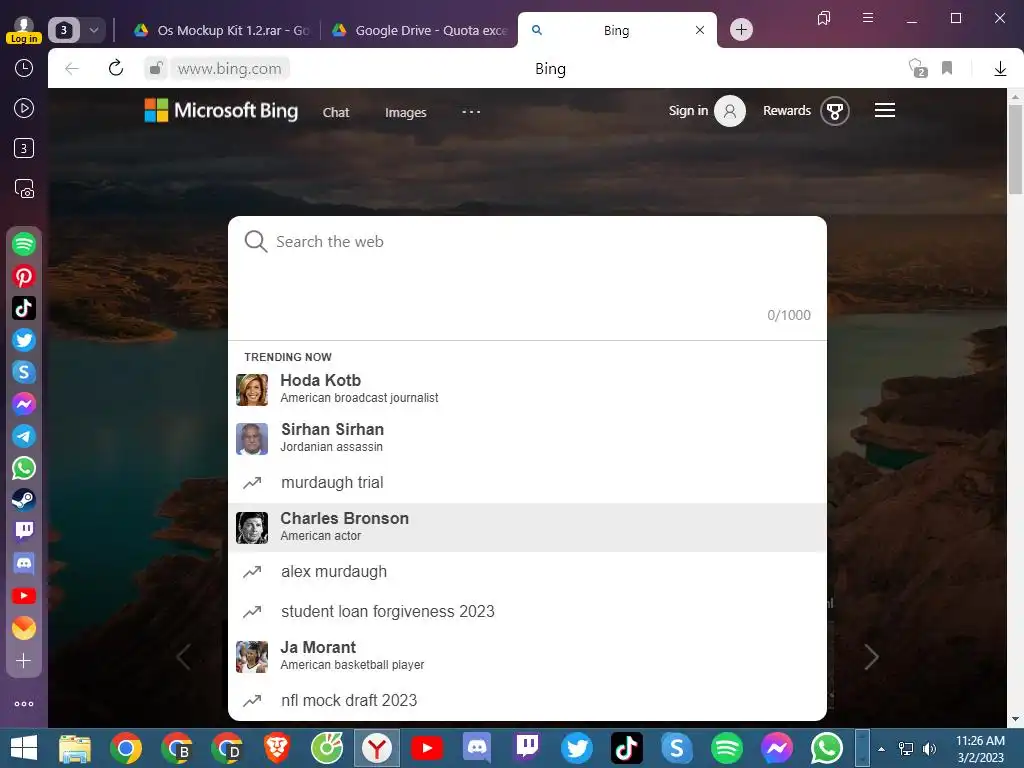Launch Brave browser from taskbar
Image resolution: width=1024 pixels, height=768 pixels.
point(277,748)
